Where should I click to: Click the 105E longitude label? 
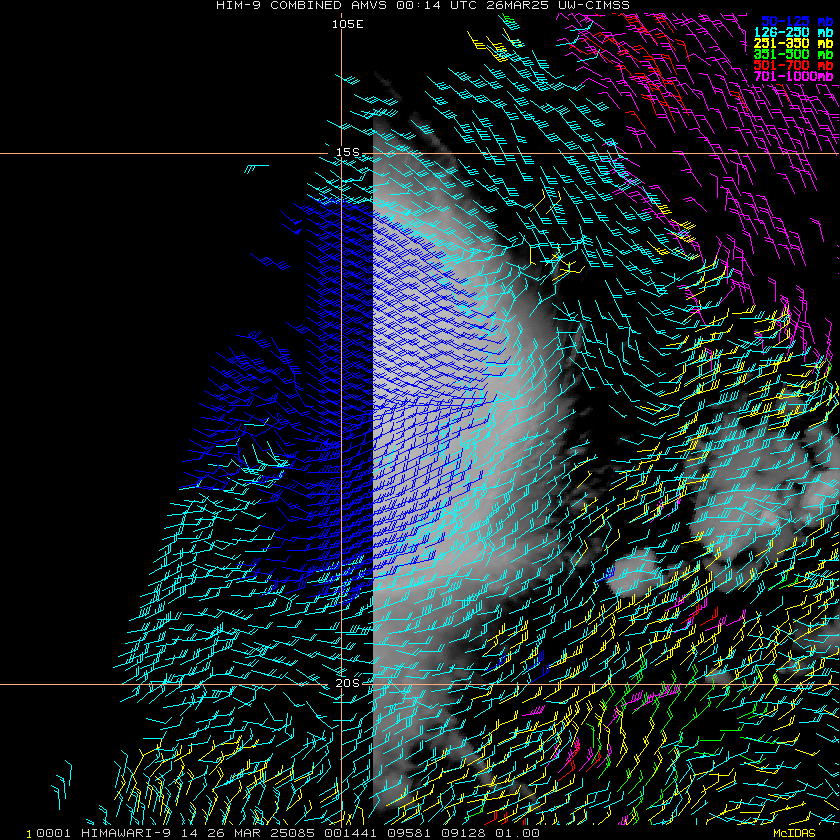point(348,24)
